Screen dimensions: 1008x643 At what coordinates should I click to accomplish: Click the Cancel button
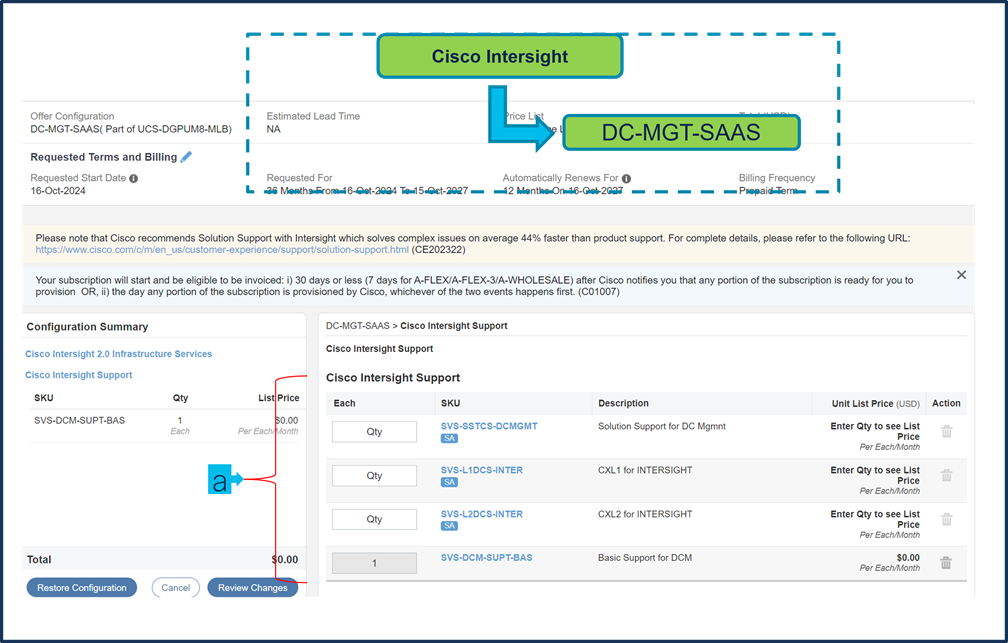click(176, 588)
